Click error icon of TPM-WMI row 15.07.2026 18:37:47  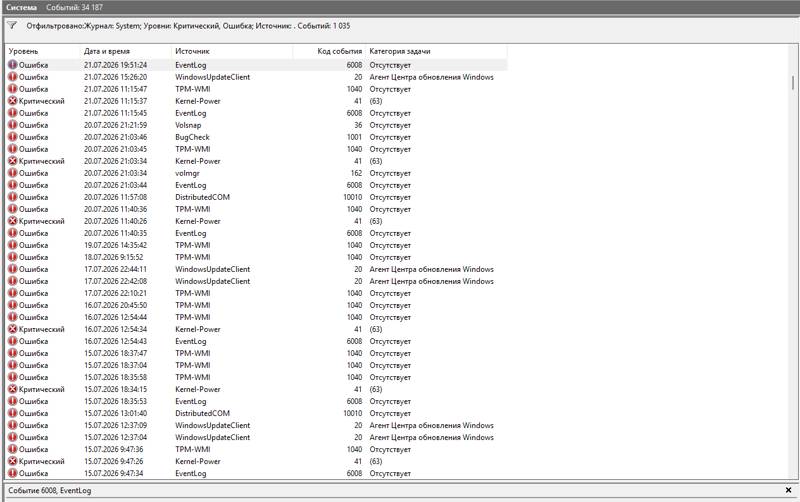(13, 353)
